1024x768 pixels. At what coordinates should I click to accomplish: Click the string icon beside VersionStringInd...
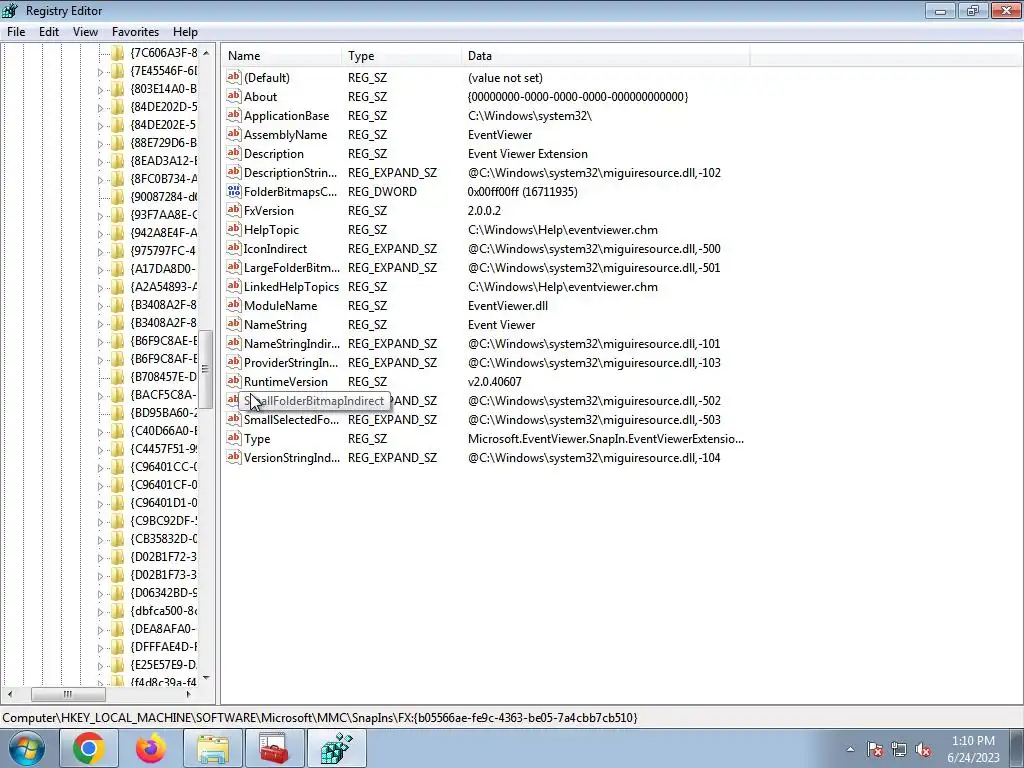tap(234, 457)
